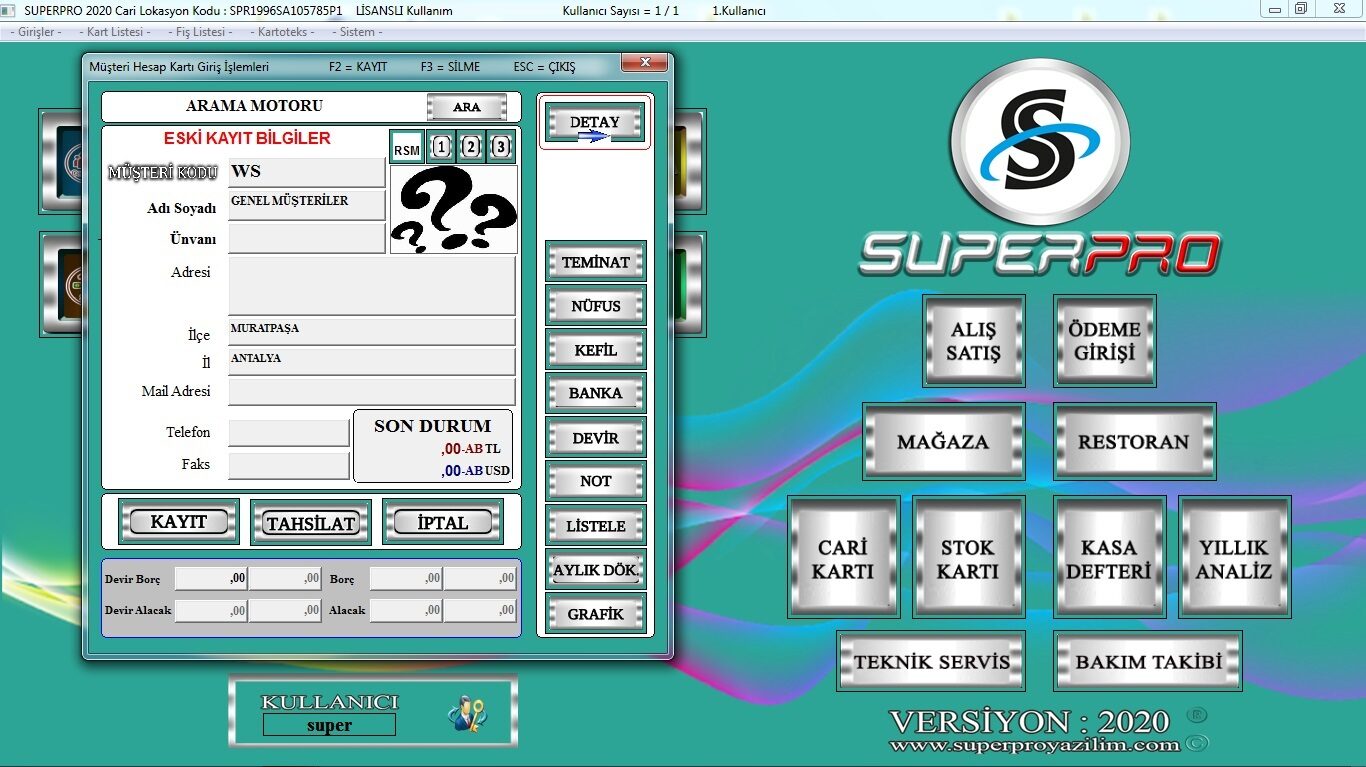Click the super username box

[x=329, y=725]
